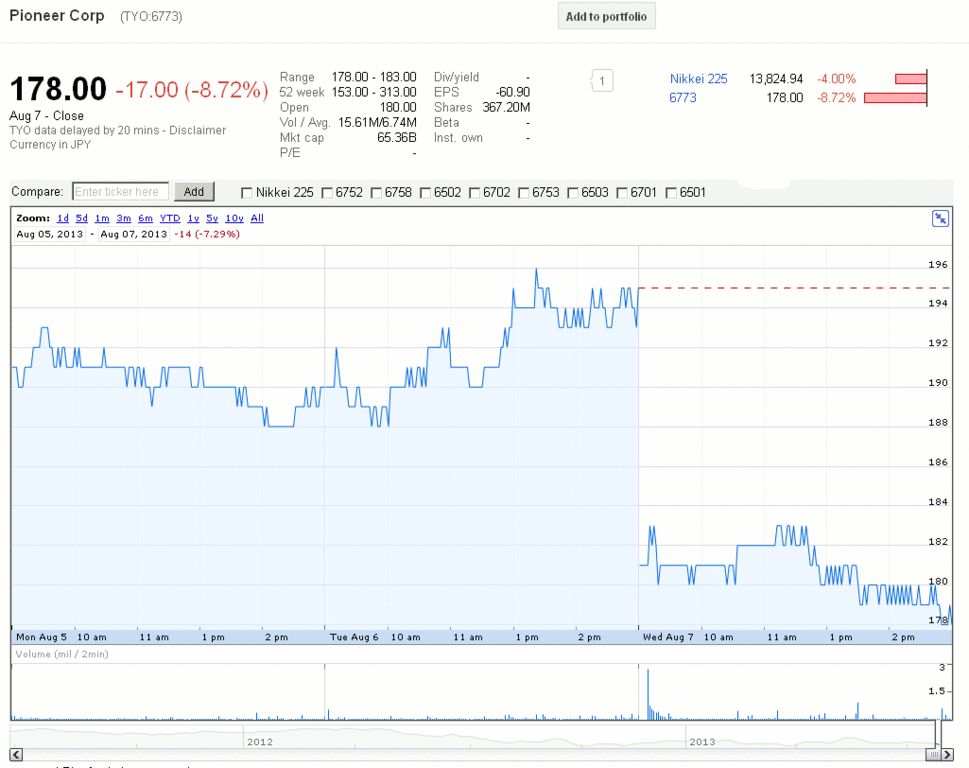This screenshot has width=969, height=768.
Task: Click the 52 week range 153.00 - 313.00
Action: [x=374, y=92]
